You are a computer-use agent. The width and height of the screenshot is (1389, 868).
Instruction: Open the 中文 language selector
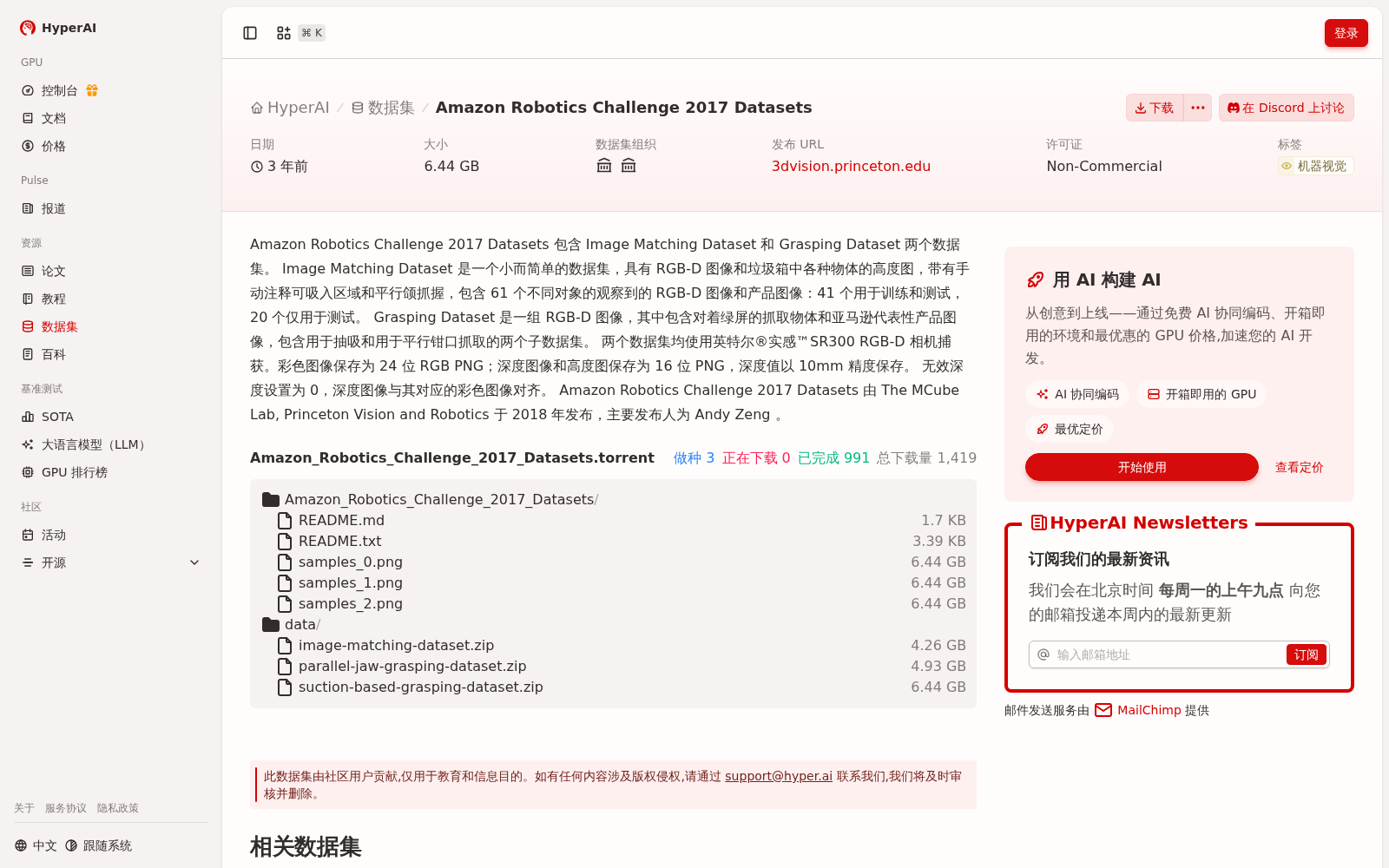click(36, 845)
